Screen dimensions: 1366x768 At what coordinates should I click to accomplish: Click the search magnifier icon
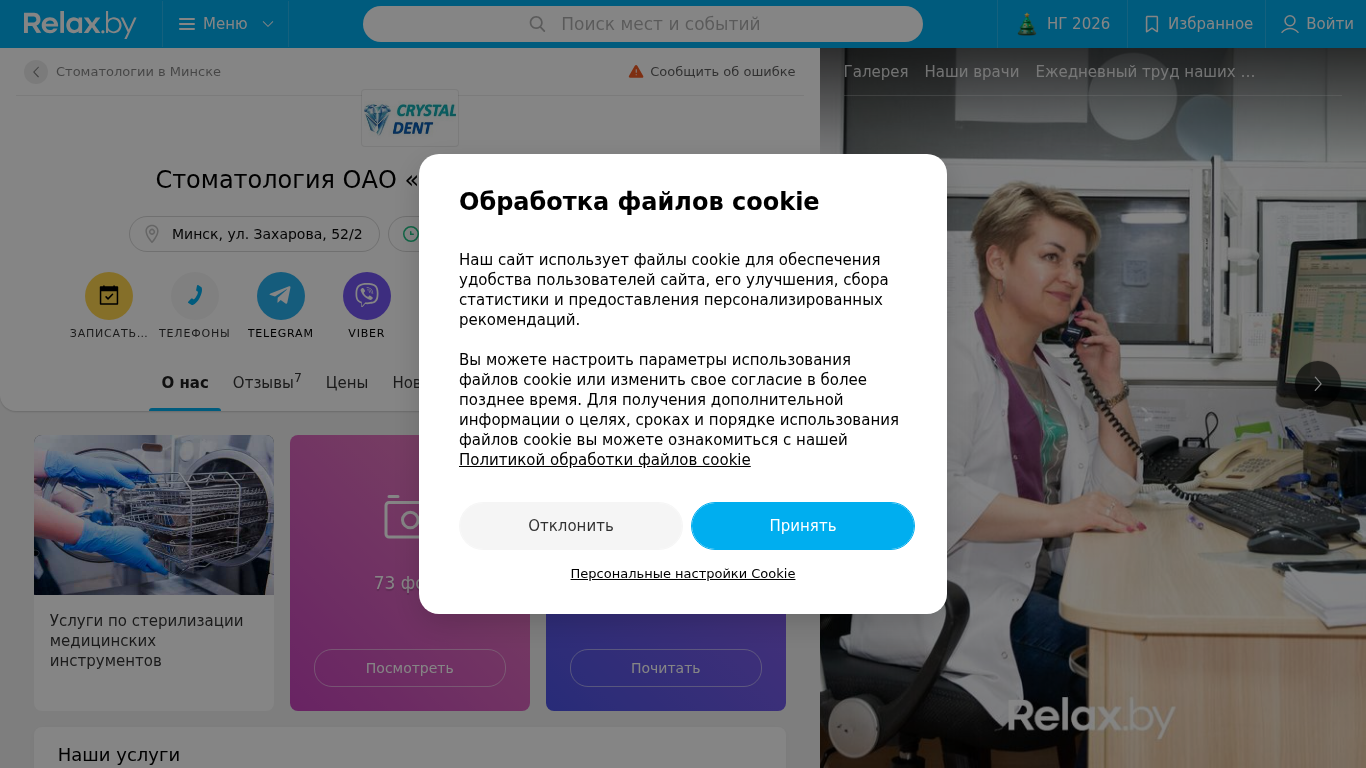tap(537, 24)
